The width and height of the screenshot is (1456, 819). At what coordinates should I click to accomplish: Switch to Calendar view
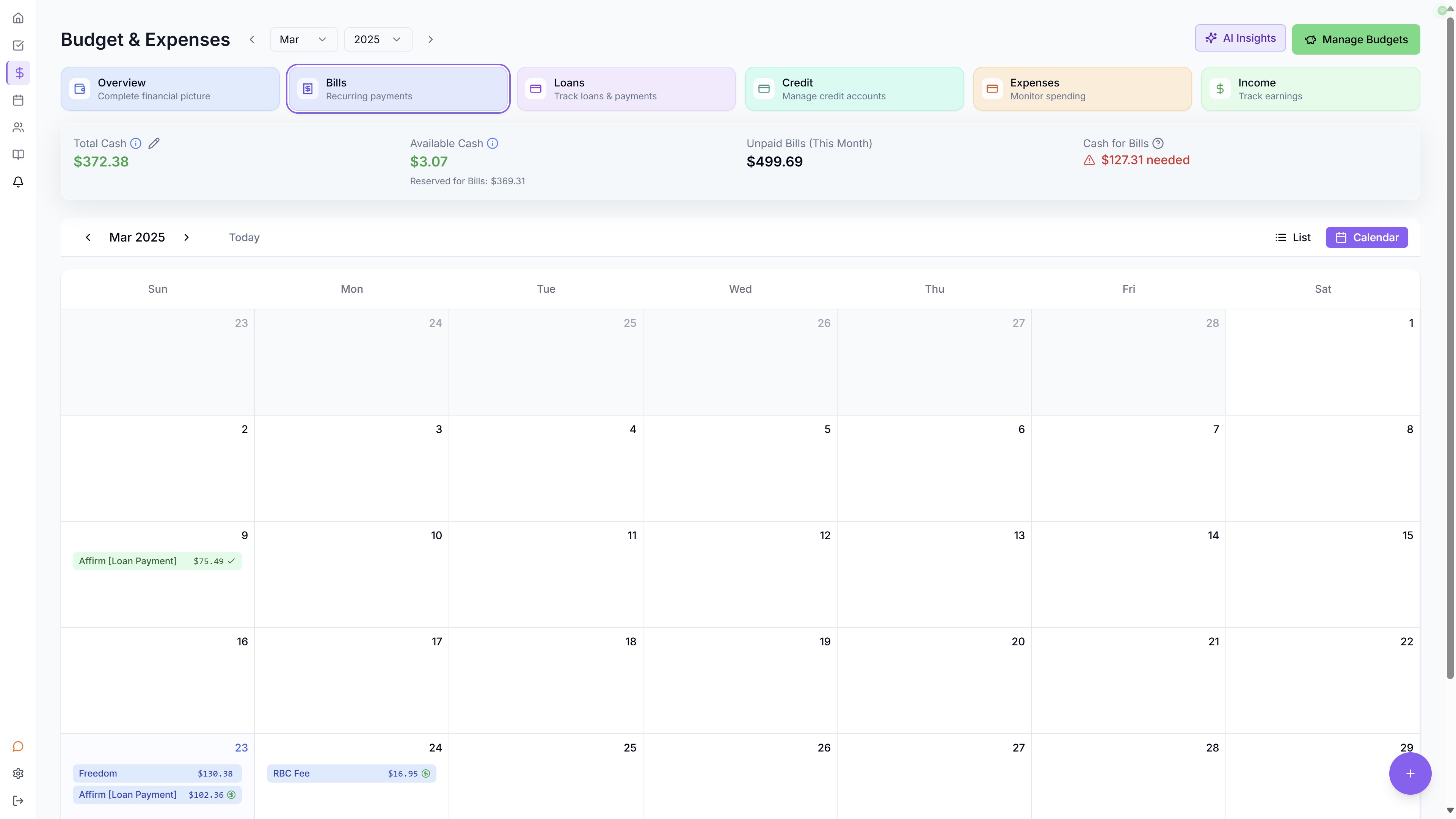pyautogui.click(x=1367, y=237)
